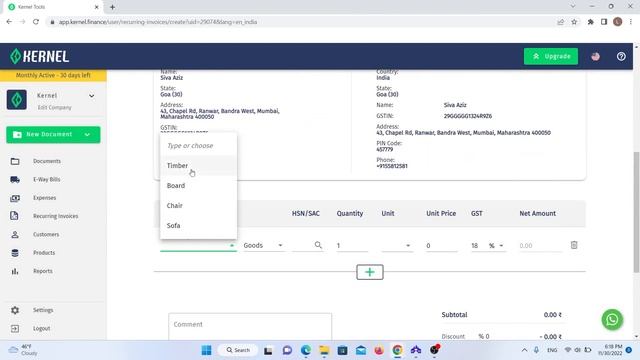The image size is (640, 360).
Task: Expand the New Document dropdown arrow
Action: (x=87, y=135)
